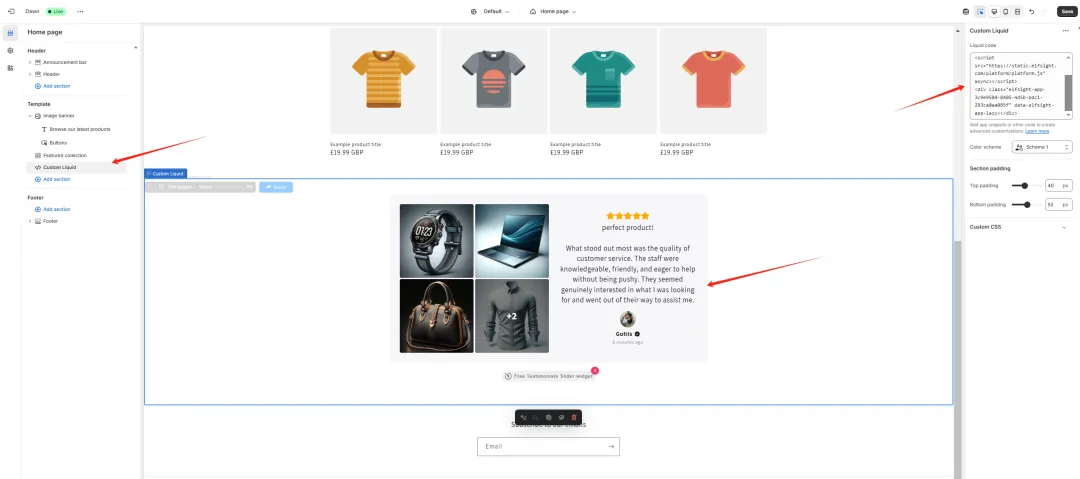Click the exit editor back icon

coord(10,11)
